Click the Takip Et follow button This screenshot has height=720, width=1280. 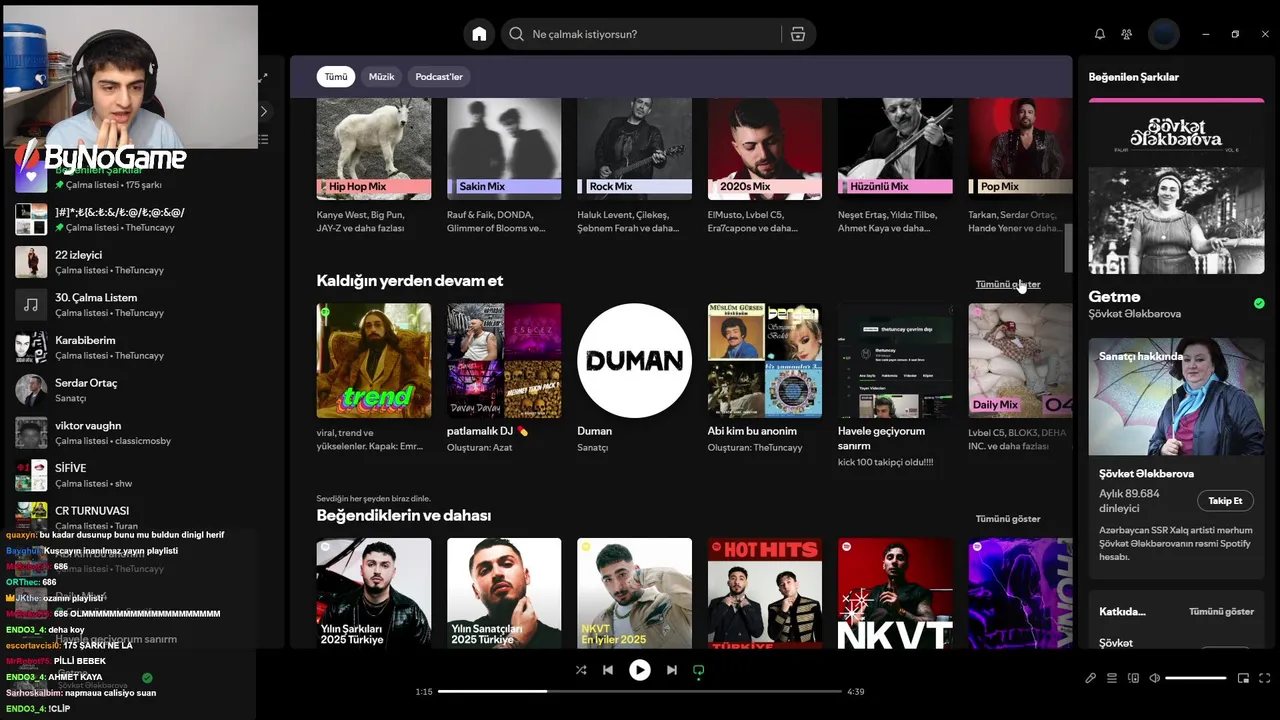pyautogui.click(x=1225, y=501)
